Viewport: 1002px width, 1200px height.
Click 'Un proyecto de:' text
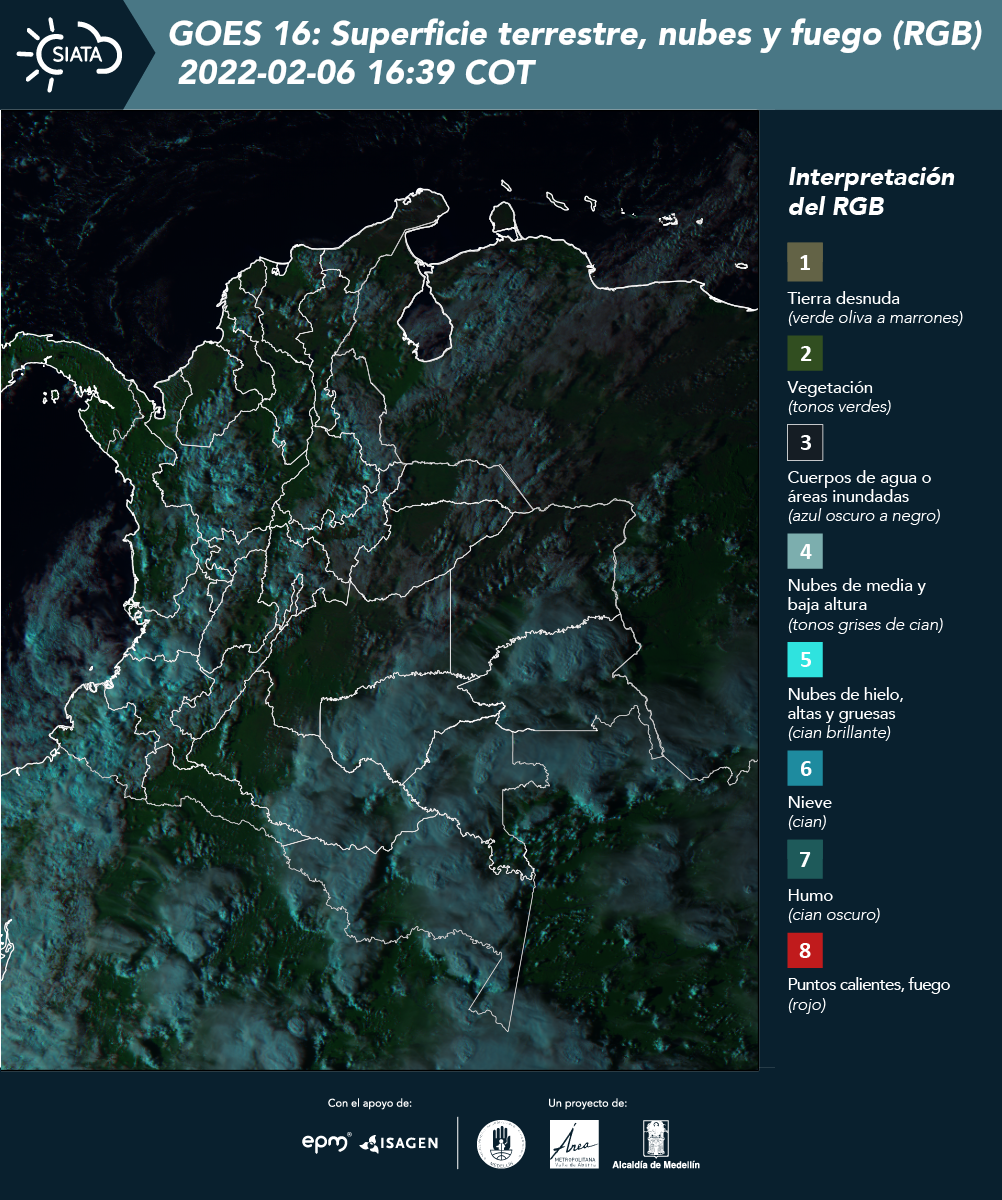click(588, 1103)
